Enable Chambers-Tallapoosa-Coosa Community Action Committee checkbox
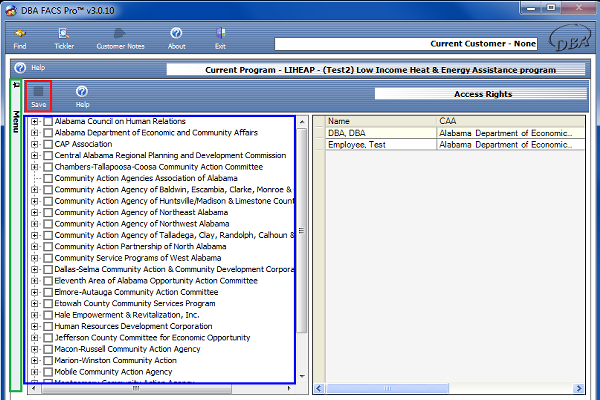Screen dimensions: 600x400 coord(48,167)
